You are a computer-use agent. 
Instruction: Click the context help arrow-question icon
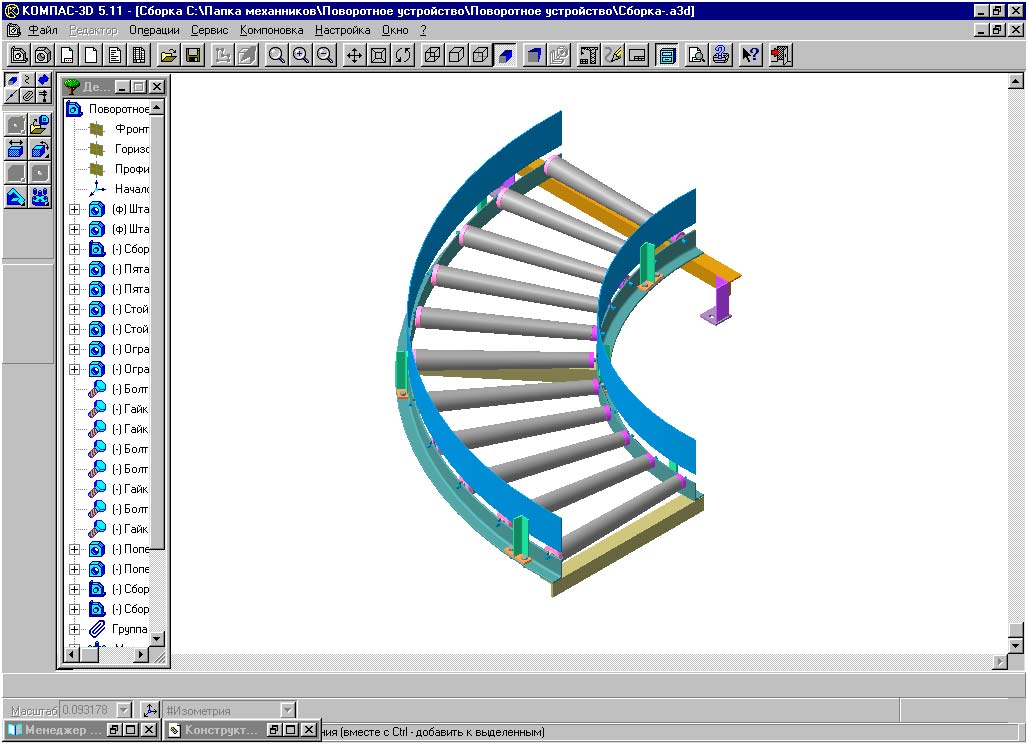coord(750,55)
